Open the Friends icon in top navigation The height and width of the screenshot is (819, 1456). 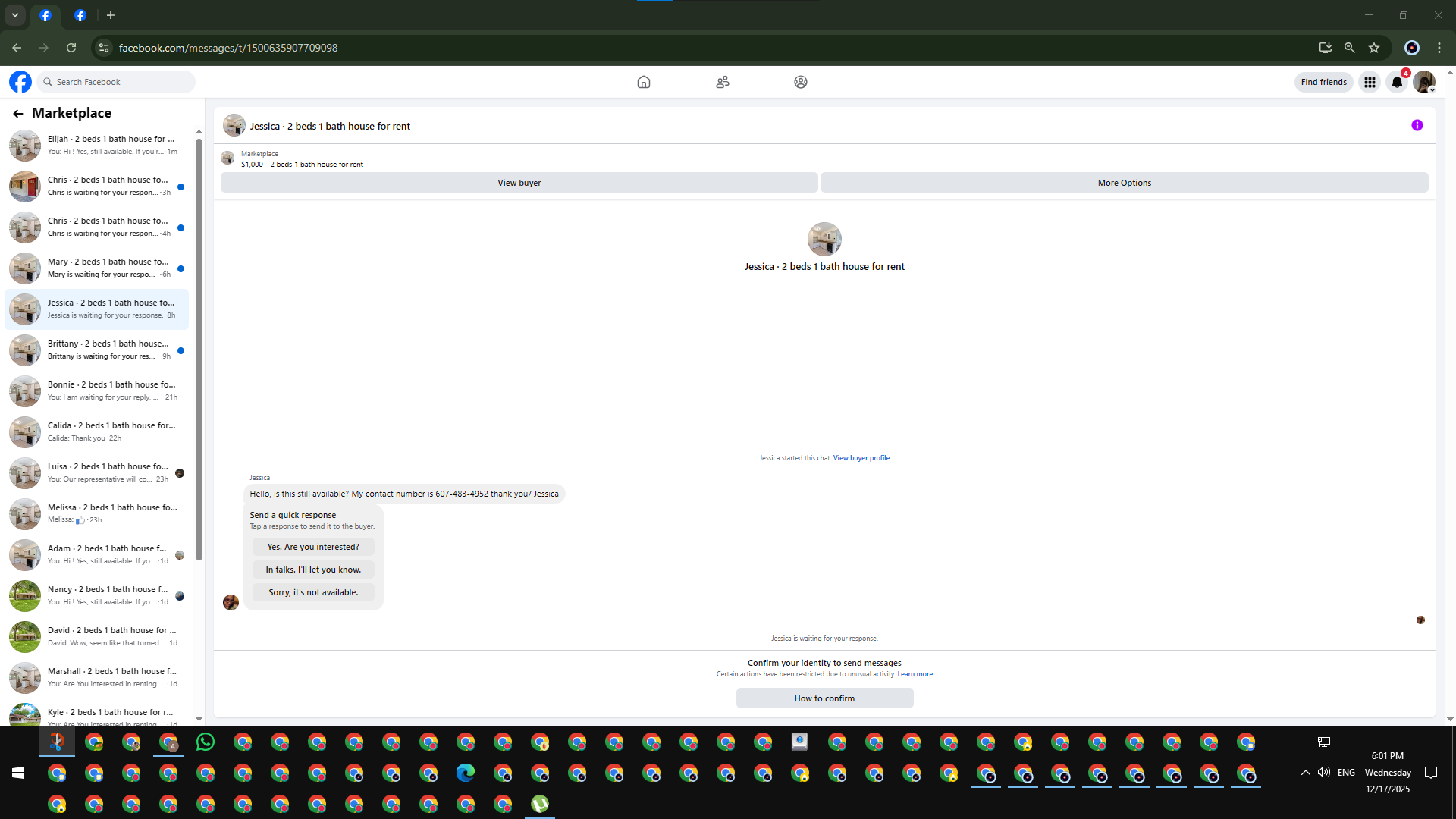tap(722, 82)
